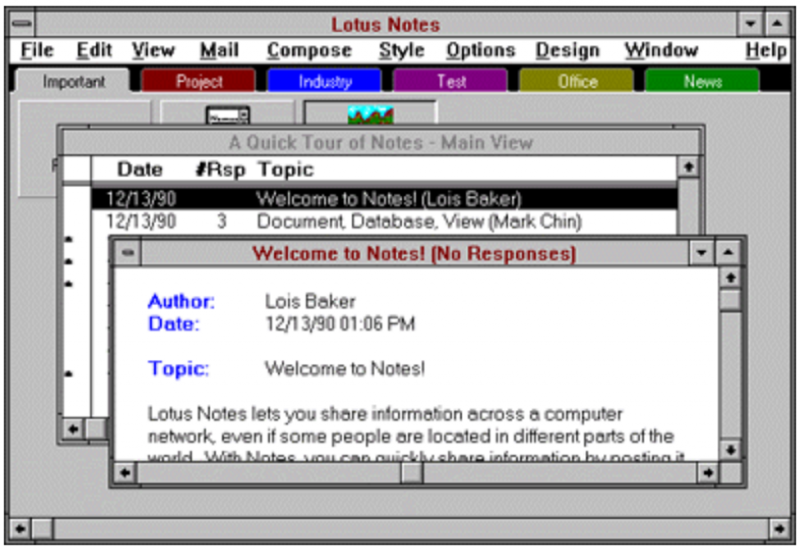This screenshot has height=551, width=800.
Task: Switch to the Industry workspace tab
Action: (324, 81)
